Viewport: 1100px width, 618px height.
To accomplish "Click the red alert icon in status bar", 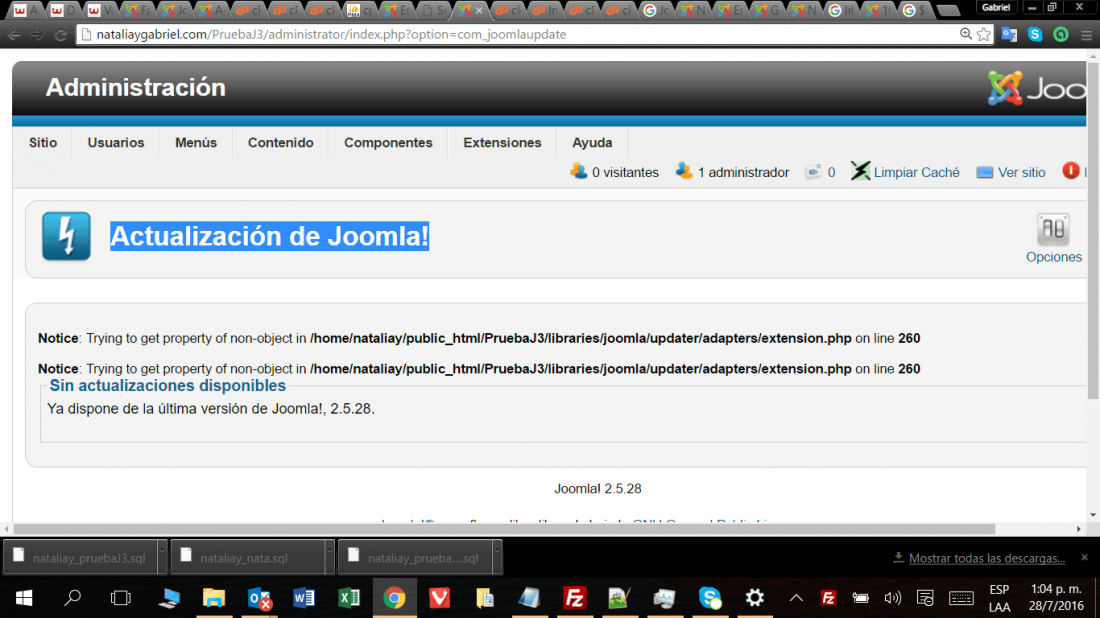I will click(x=1071, y=170).
